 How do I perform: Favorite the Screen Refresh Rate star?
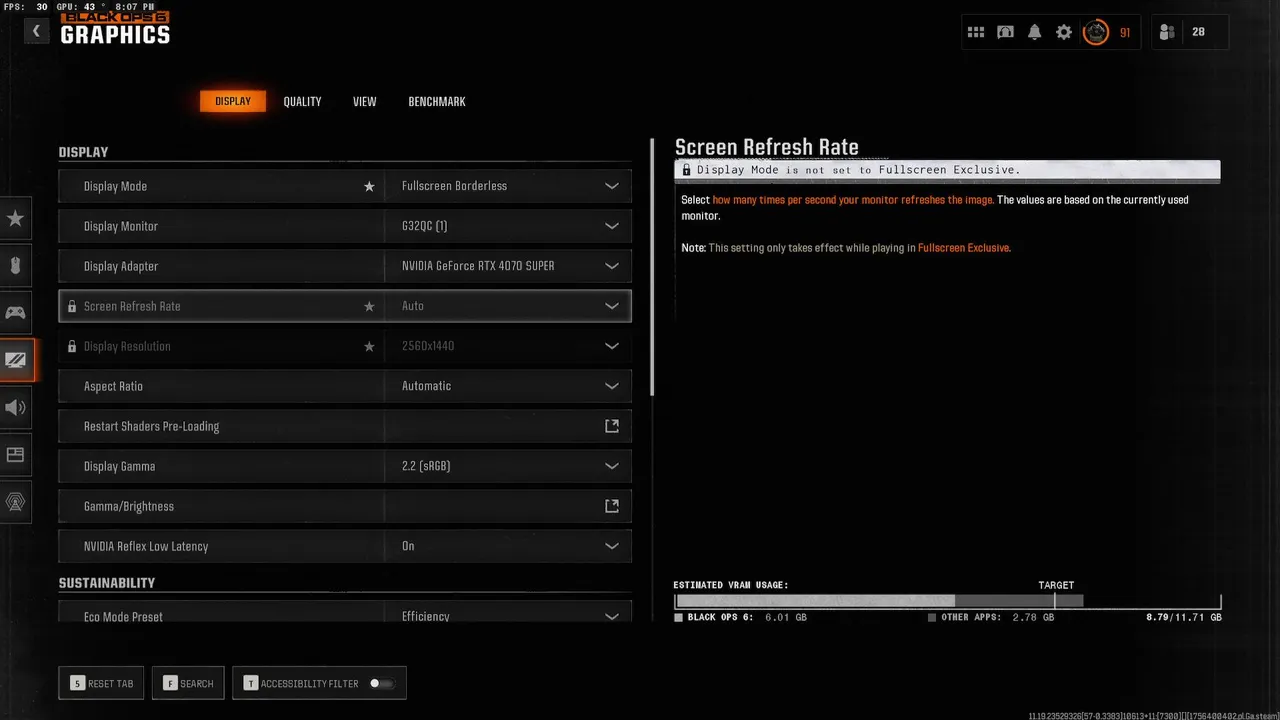coord(369,306)
